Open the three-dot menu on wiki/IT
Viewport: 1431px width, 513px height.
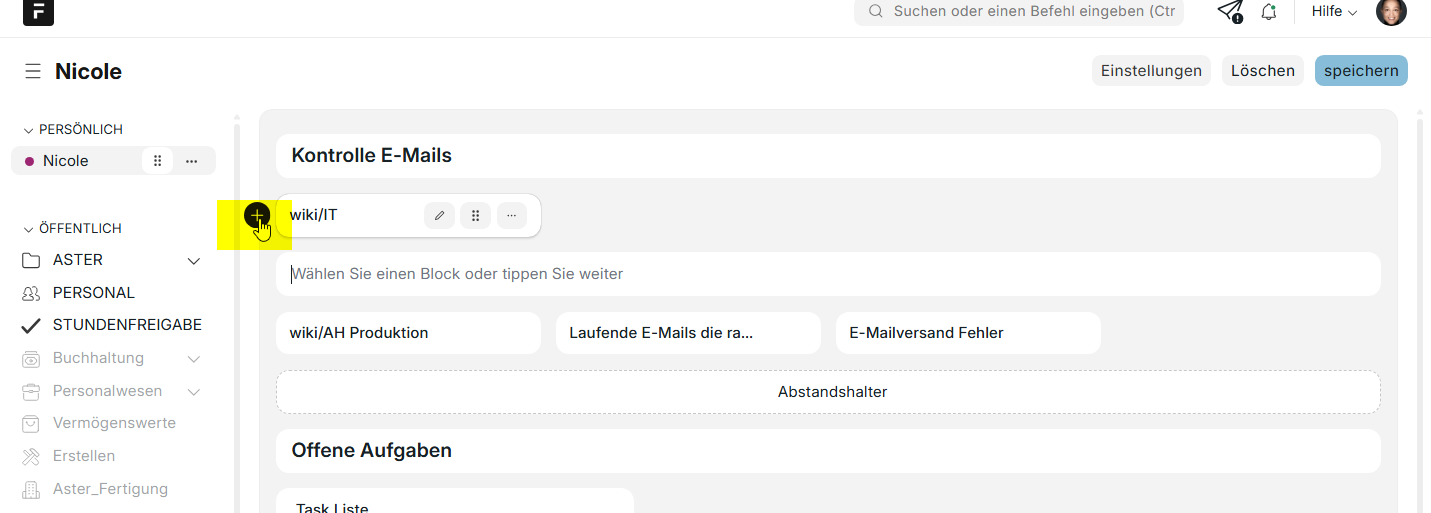pos(511,216)
